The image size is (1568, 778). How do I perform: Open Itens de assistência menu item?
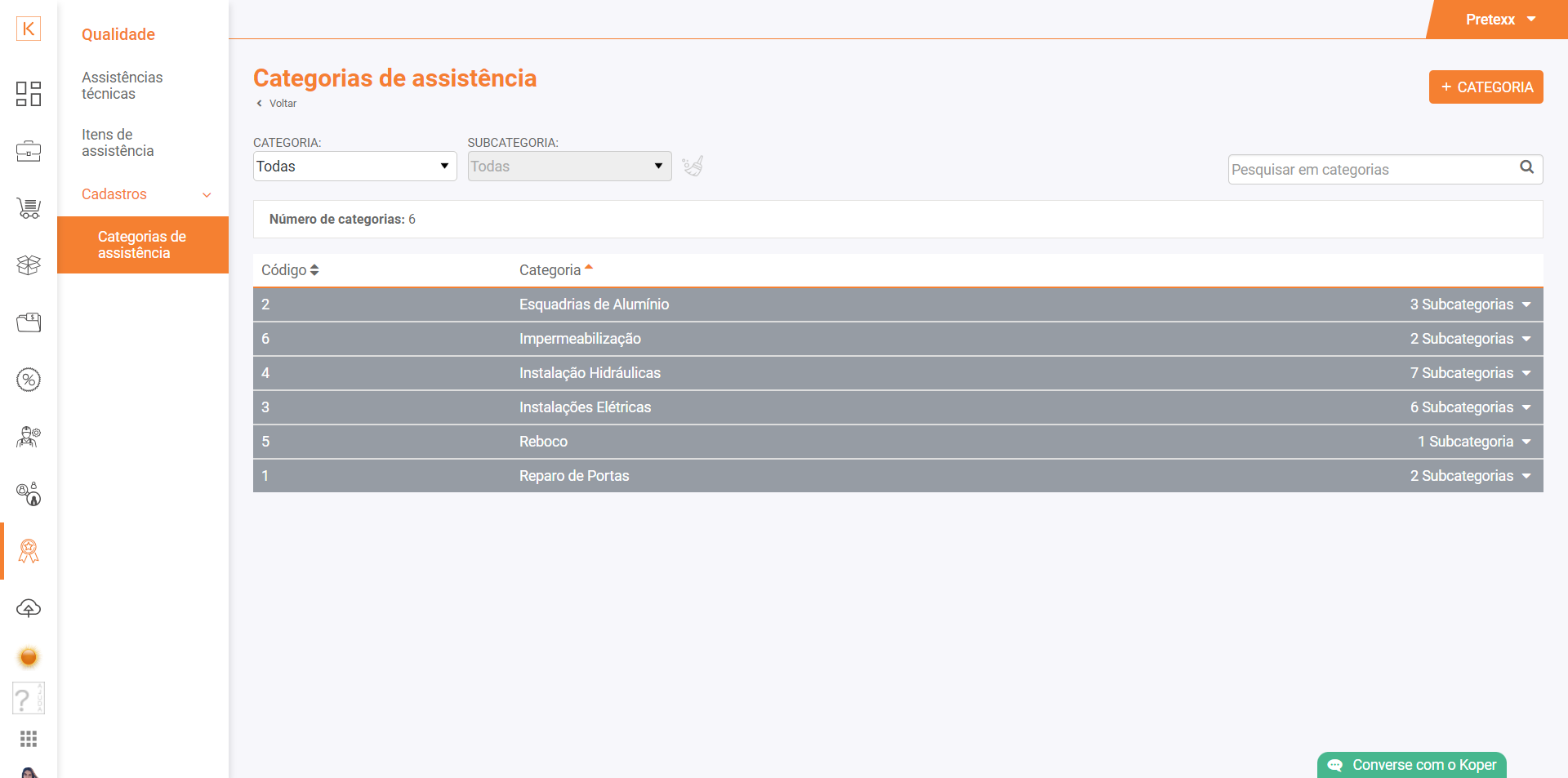point(118,143)
